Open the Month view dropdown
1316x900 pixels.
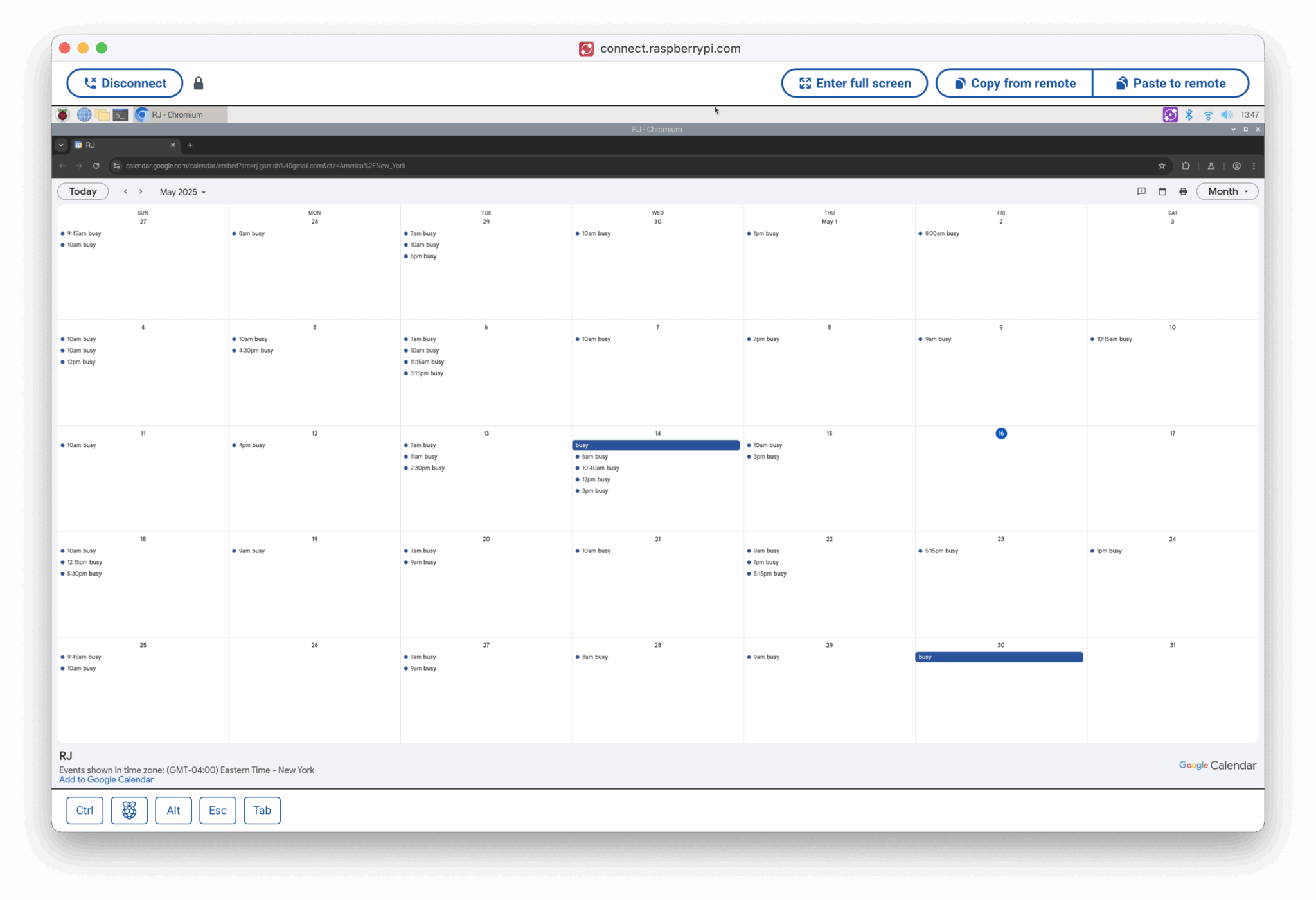[x=1226, y=191]
